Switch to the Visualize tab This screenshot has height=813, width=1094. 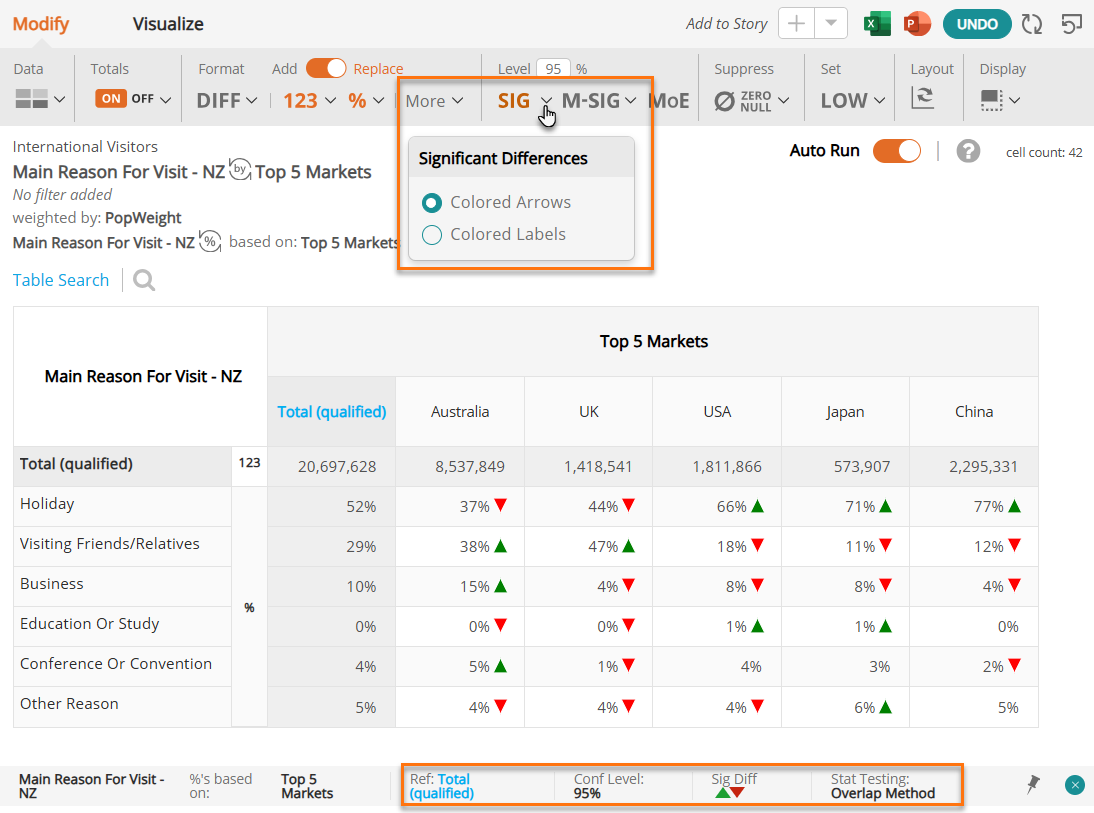(x=168, y=24)
